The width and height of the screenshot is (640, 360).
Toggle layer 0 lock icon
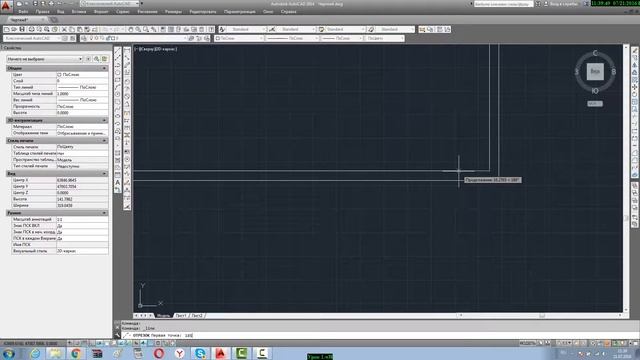click(108, 38)
